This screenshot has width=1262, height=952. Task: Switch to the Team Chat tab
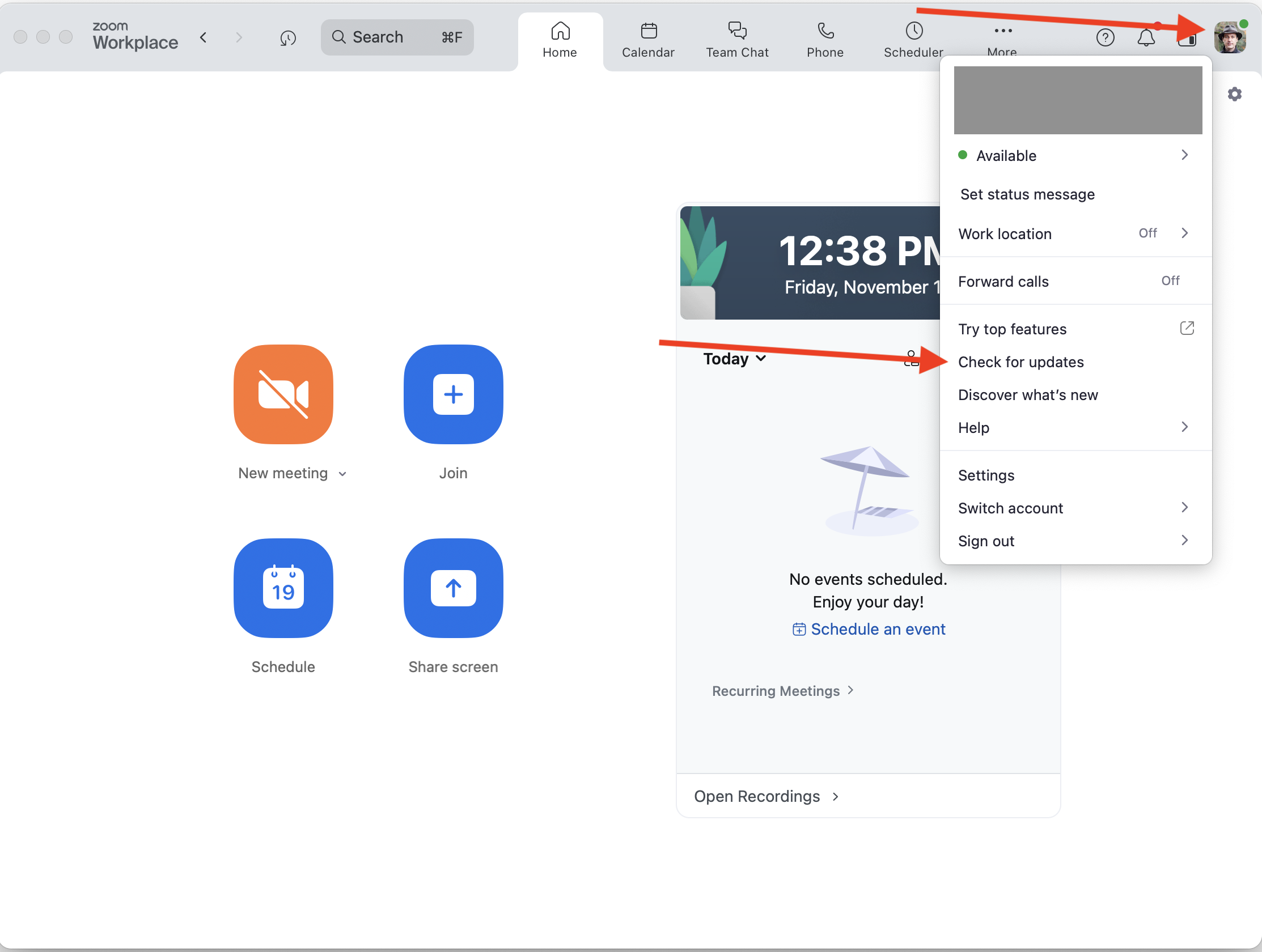(x=736, y=40)
